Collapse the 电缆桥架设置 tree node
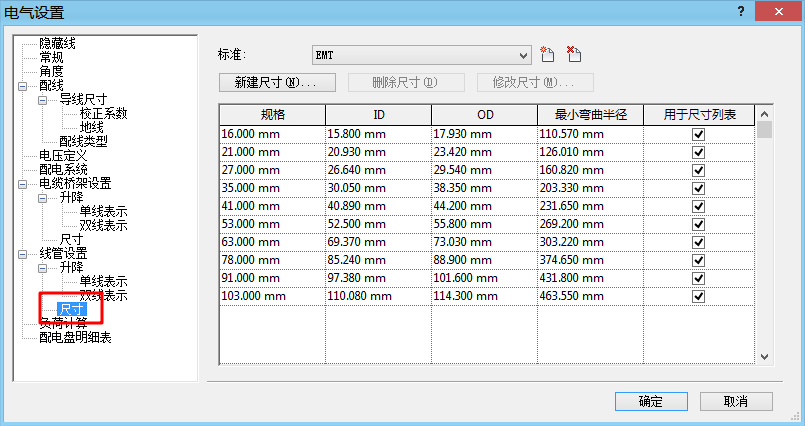The width and height of the screenshot is (805, 426). tap(23, 184)
